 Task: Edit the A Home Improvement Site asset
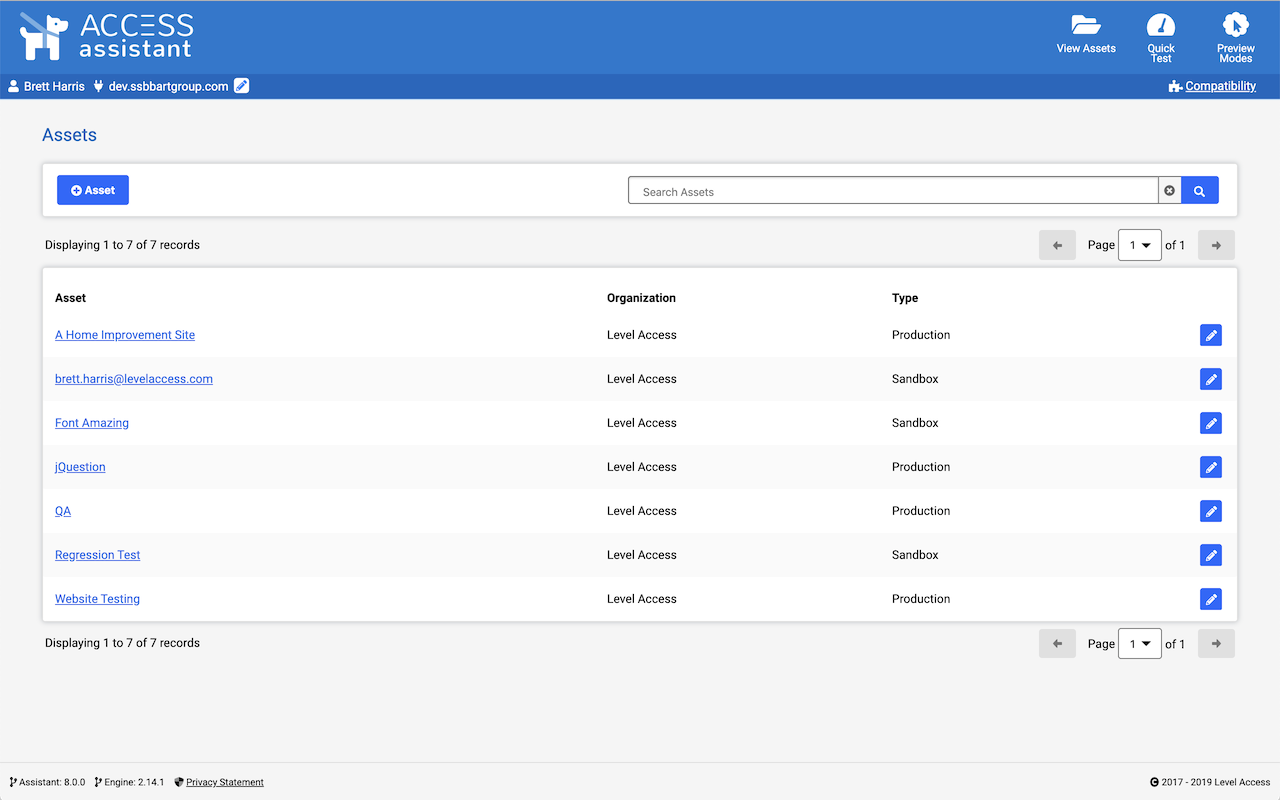[1211, 335]
